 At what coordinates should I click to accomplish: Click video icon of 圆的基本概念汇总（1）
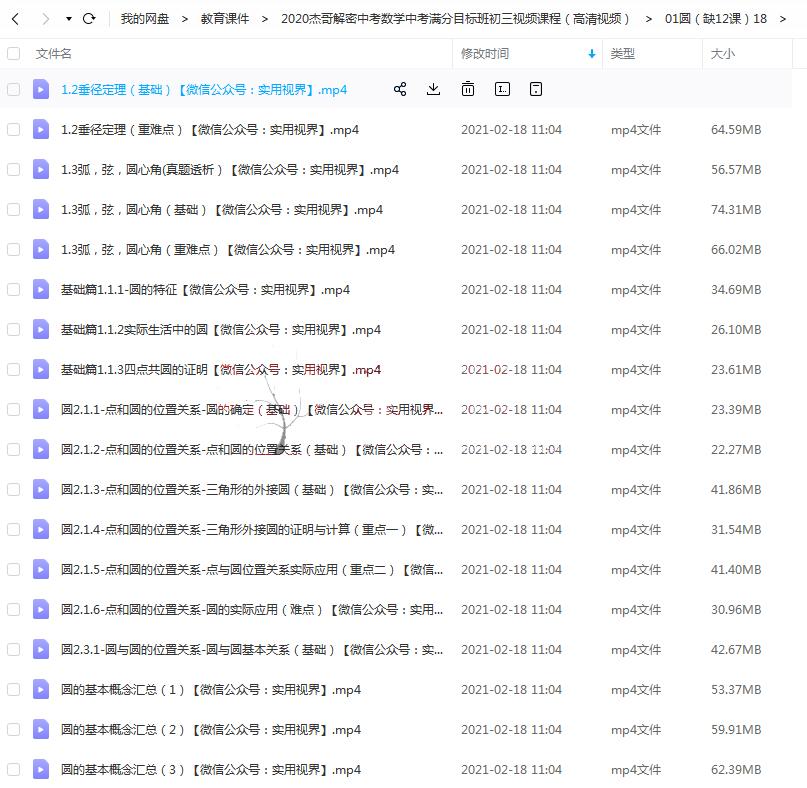tap(41, 690)
